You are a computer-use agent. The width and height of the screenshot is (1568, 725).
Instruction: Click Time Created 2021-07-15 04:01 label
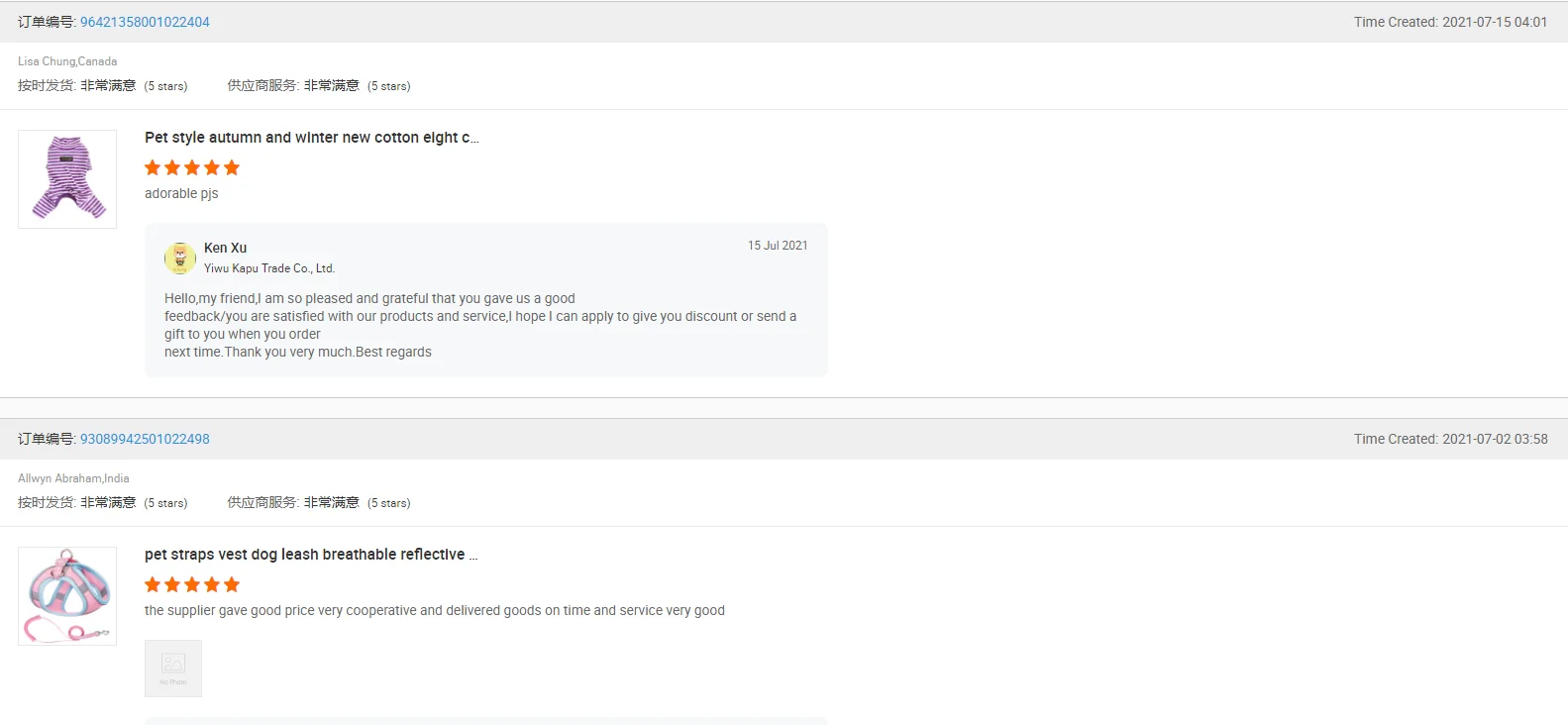click(x=1450, y=22)
